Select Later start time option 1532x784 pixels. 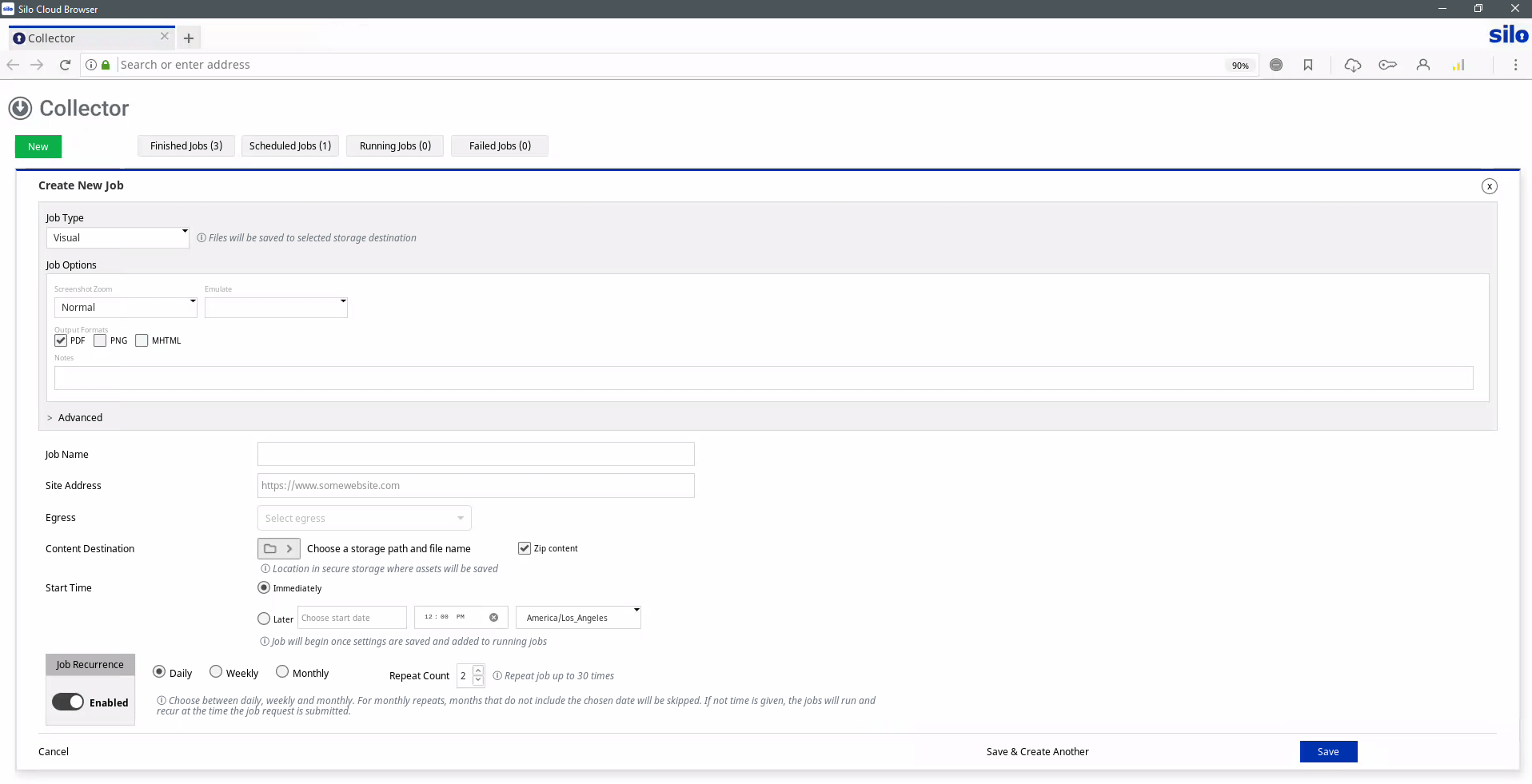coord(264,619)
